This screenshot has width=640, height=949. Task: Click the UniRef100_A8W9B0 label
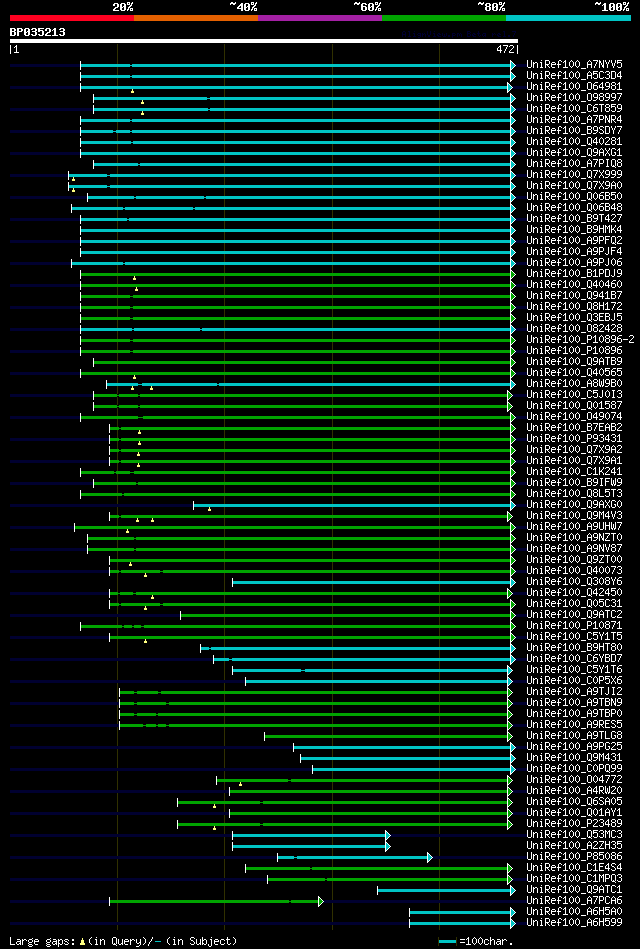[x=574, y=383]
